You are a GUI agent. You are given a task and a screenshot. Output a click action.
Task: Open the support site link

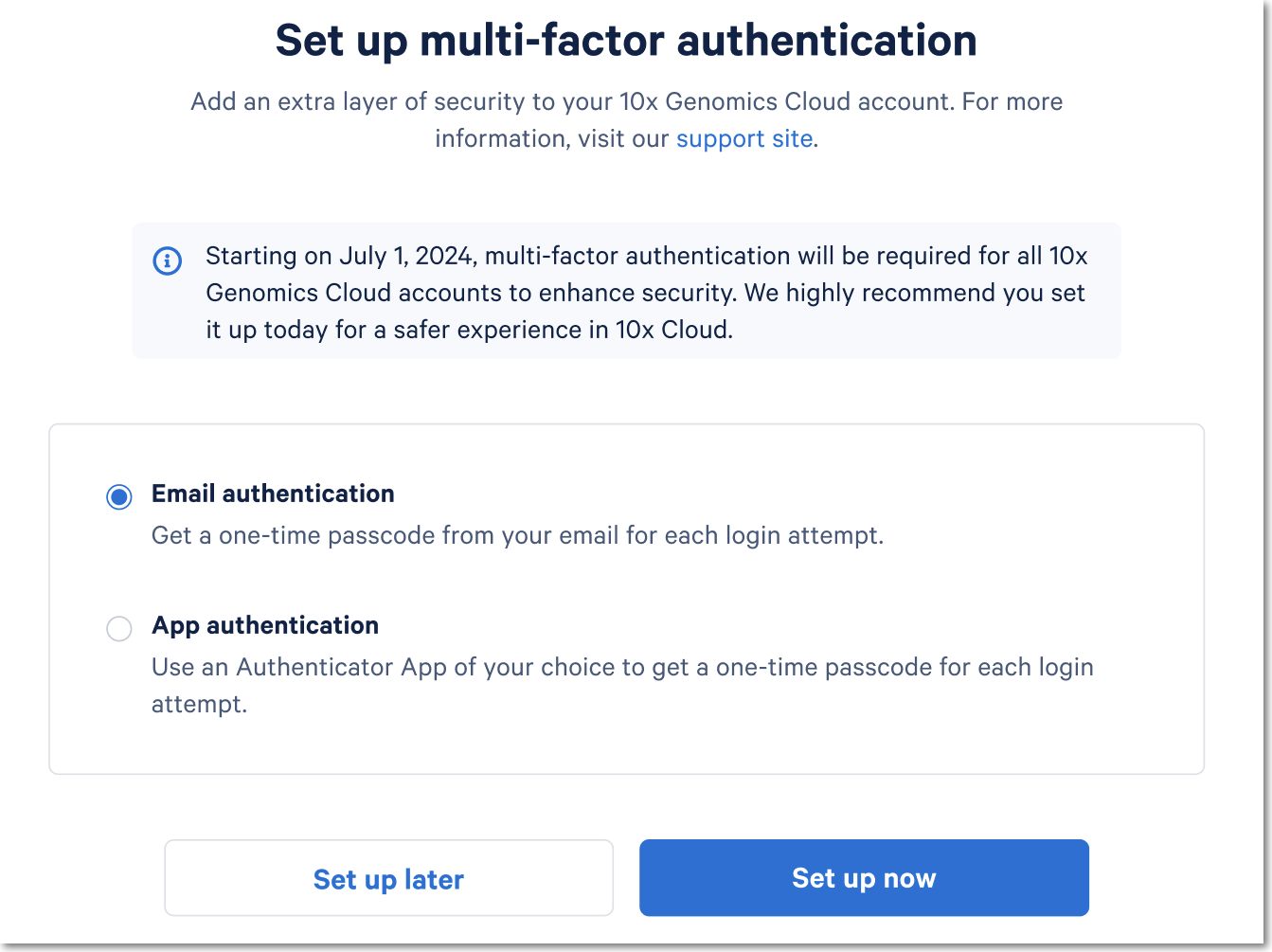[744, 138]
